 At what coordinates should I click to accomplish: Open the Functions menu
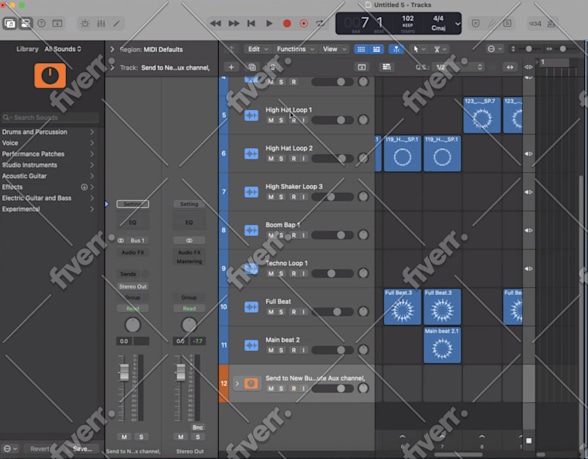tap(295, 49)
